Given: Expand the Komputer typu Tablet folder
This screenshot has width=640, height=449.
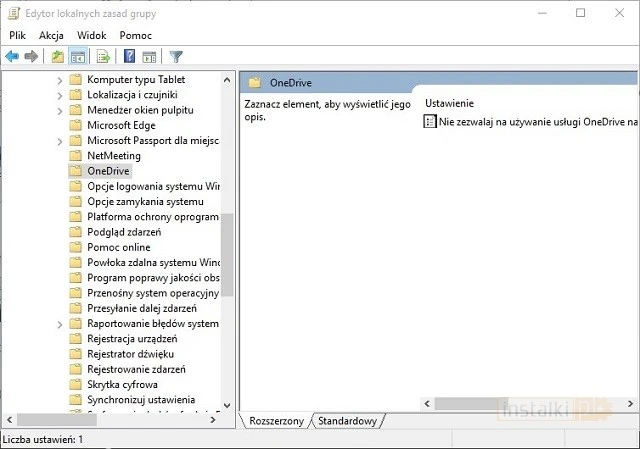Looking at the screenshot, I should (x=60, y=79).
